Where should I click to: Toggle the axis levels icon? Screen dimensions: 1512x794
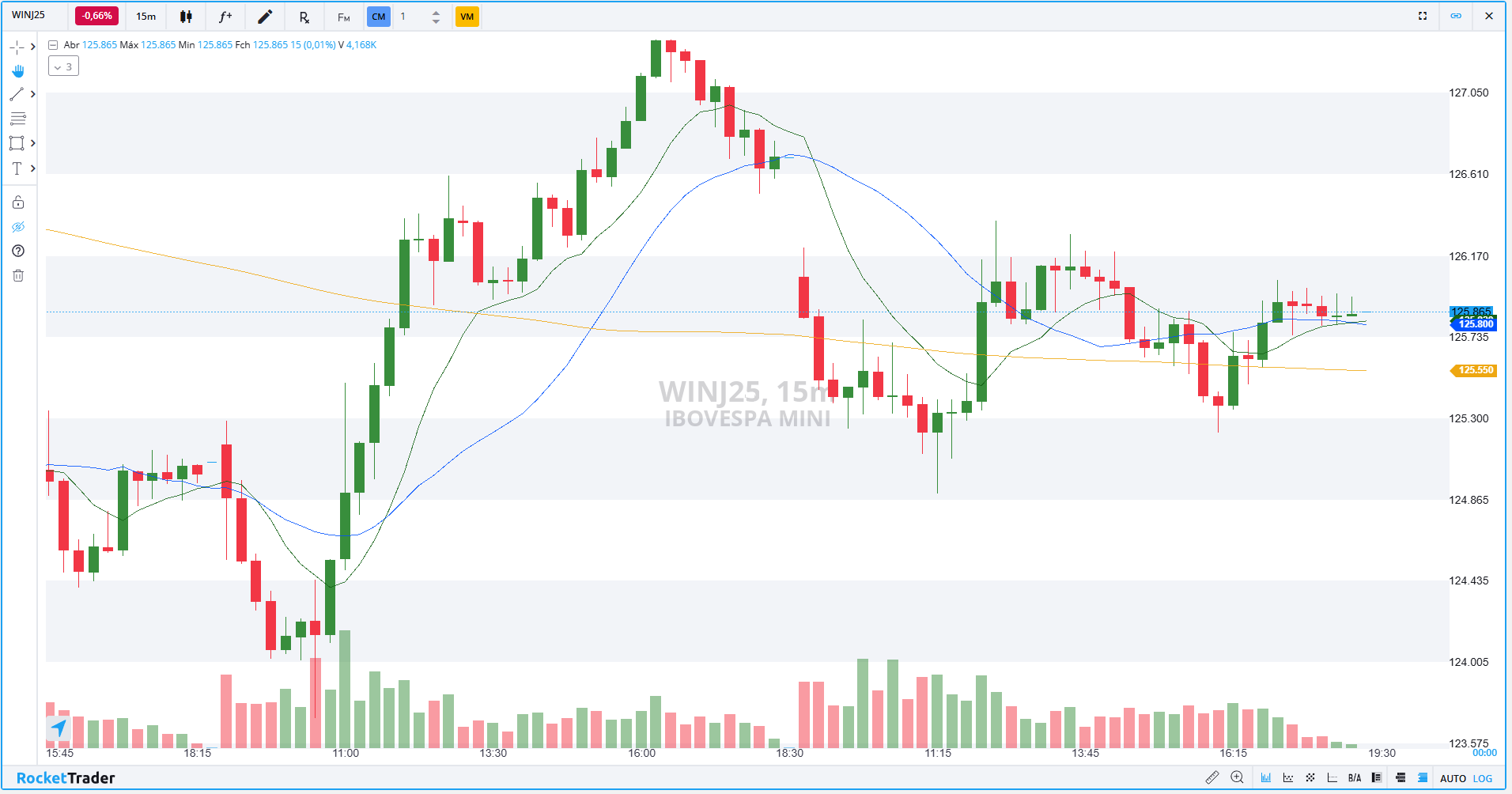[1332, 777]
